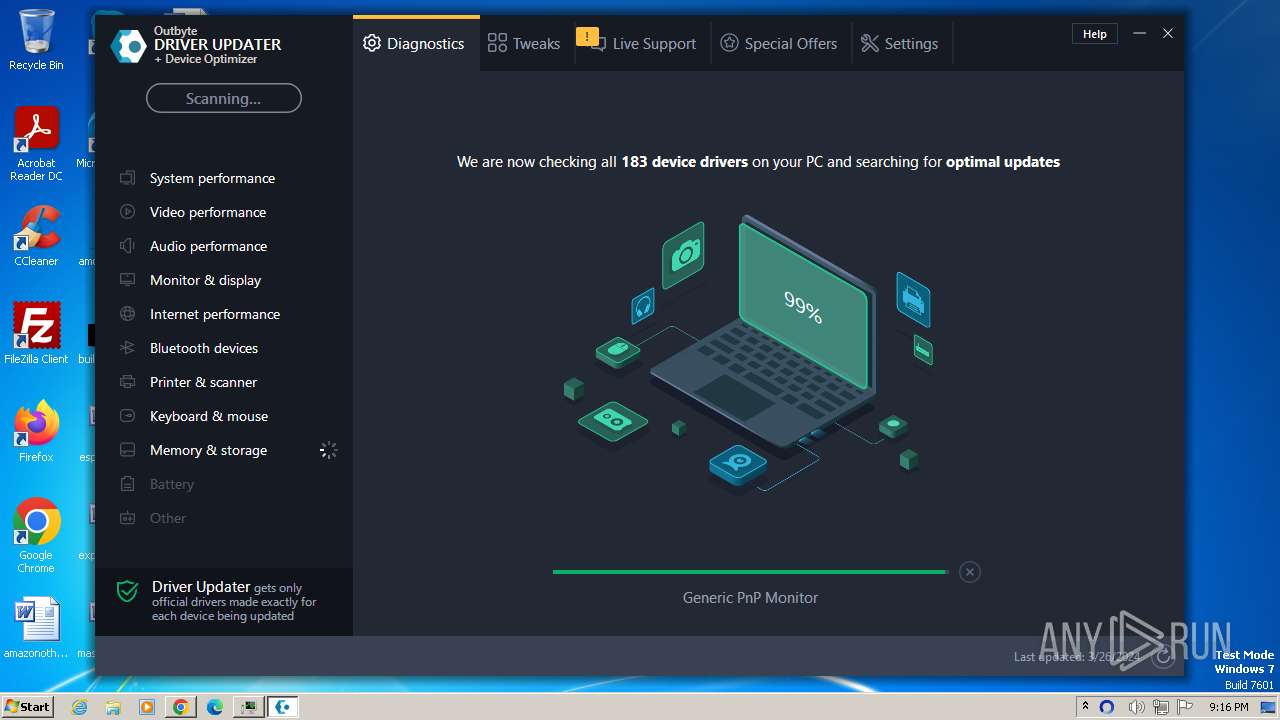Minimize the Driver Updater window
The width and height of the screenshot is (1280, 720).
1139,34
